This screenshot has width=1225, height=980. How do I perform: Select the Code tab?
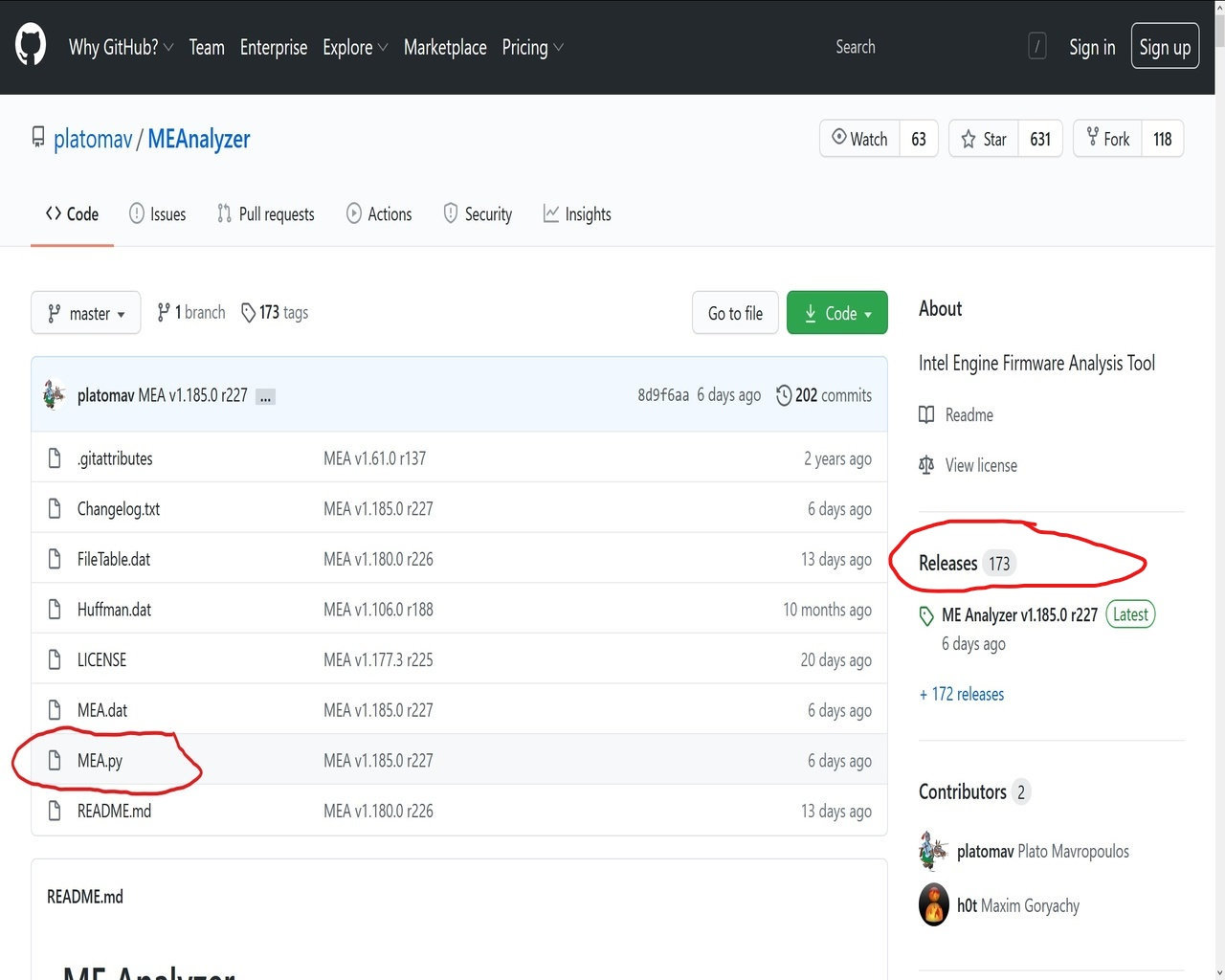click(72, 214)
